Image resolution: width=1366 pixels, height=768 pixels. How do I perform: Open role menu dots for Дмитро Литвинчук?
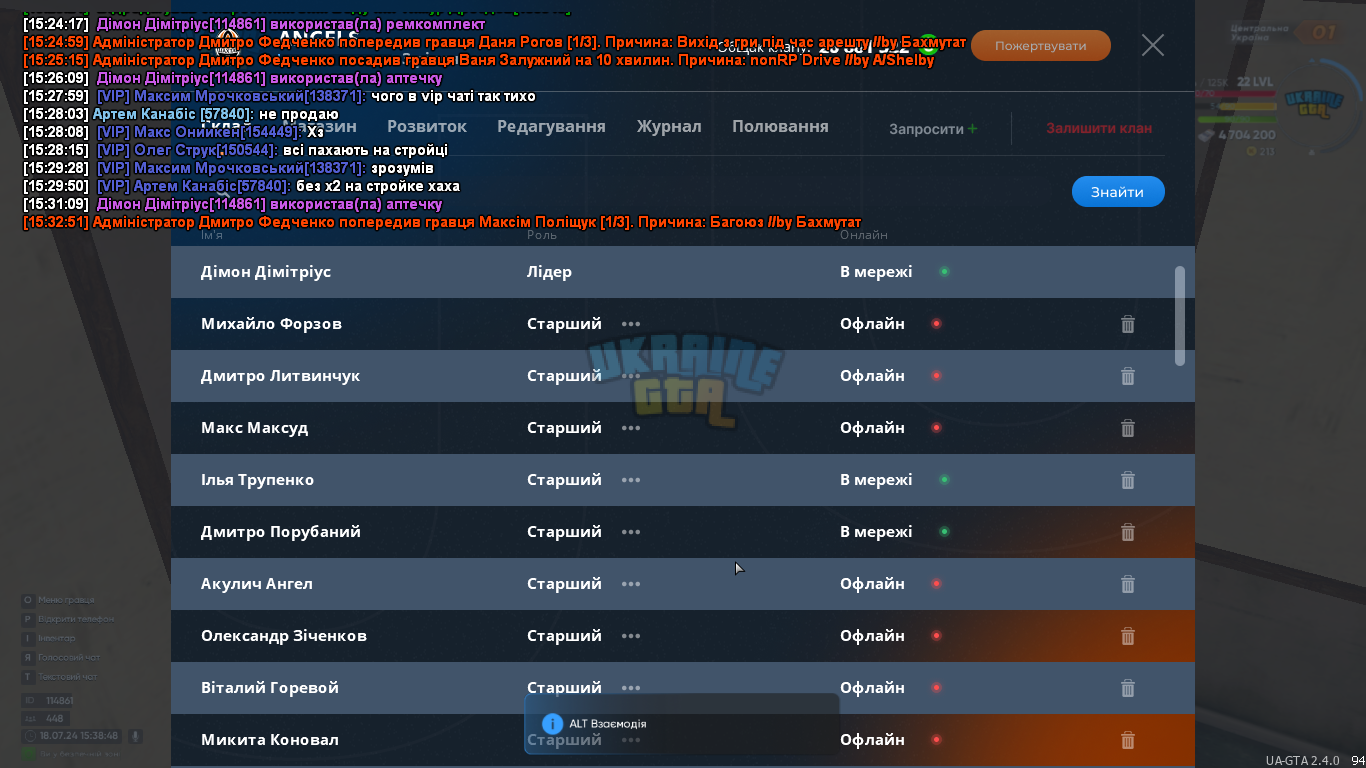click(631, 376)
